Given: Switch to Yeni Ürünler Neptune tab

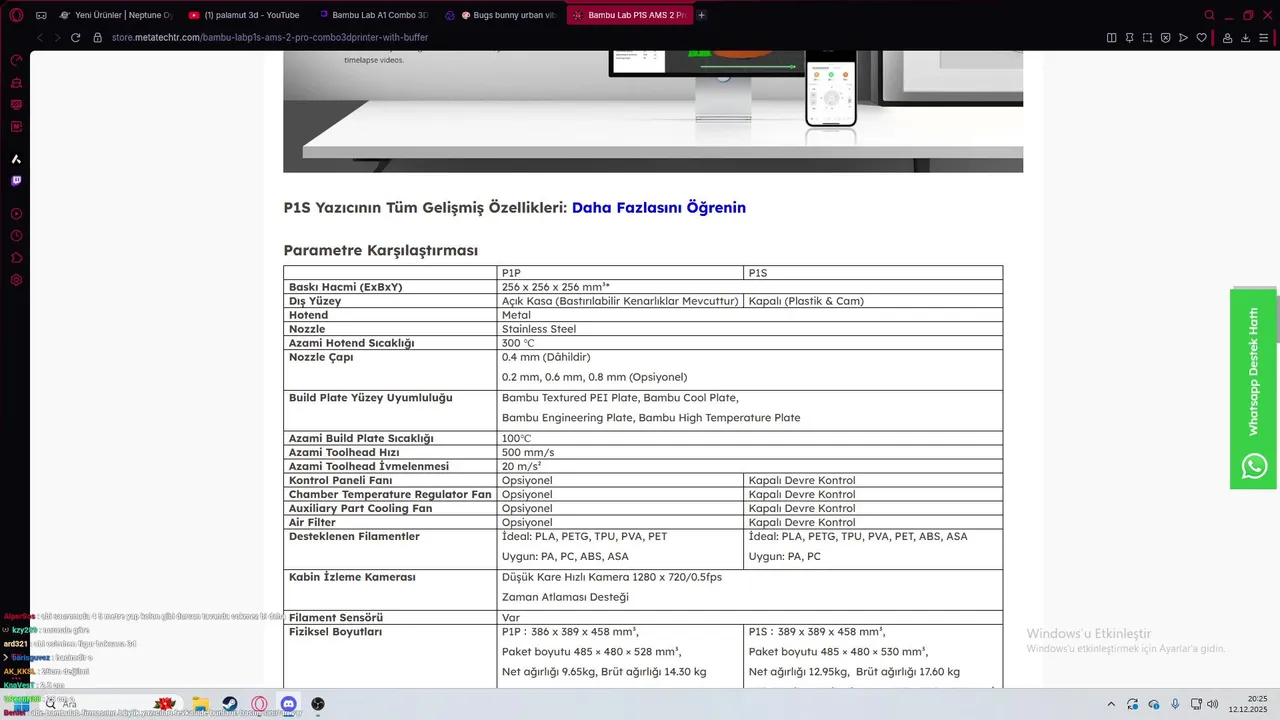Looking at the screenshot, I should 116,15.
